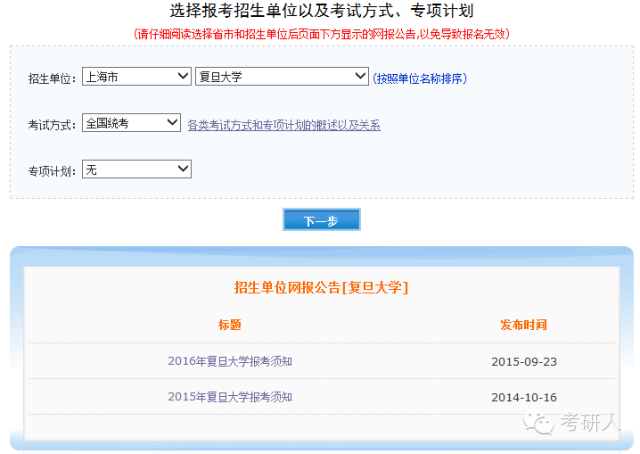Click the 专项计划 label
The height and width of the screenshot is (454, 640).
[52, 171]
